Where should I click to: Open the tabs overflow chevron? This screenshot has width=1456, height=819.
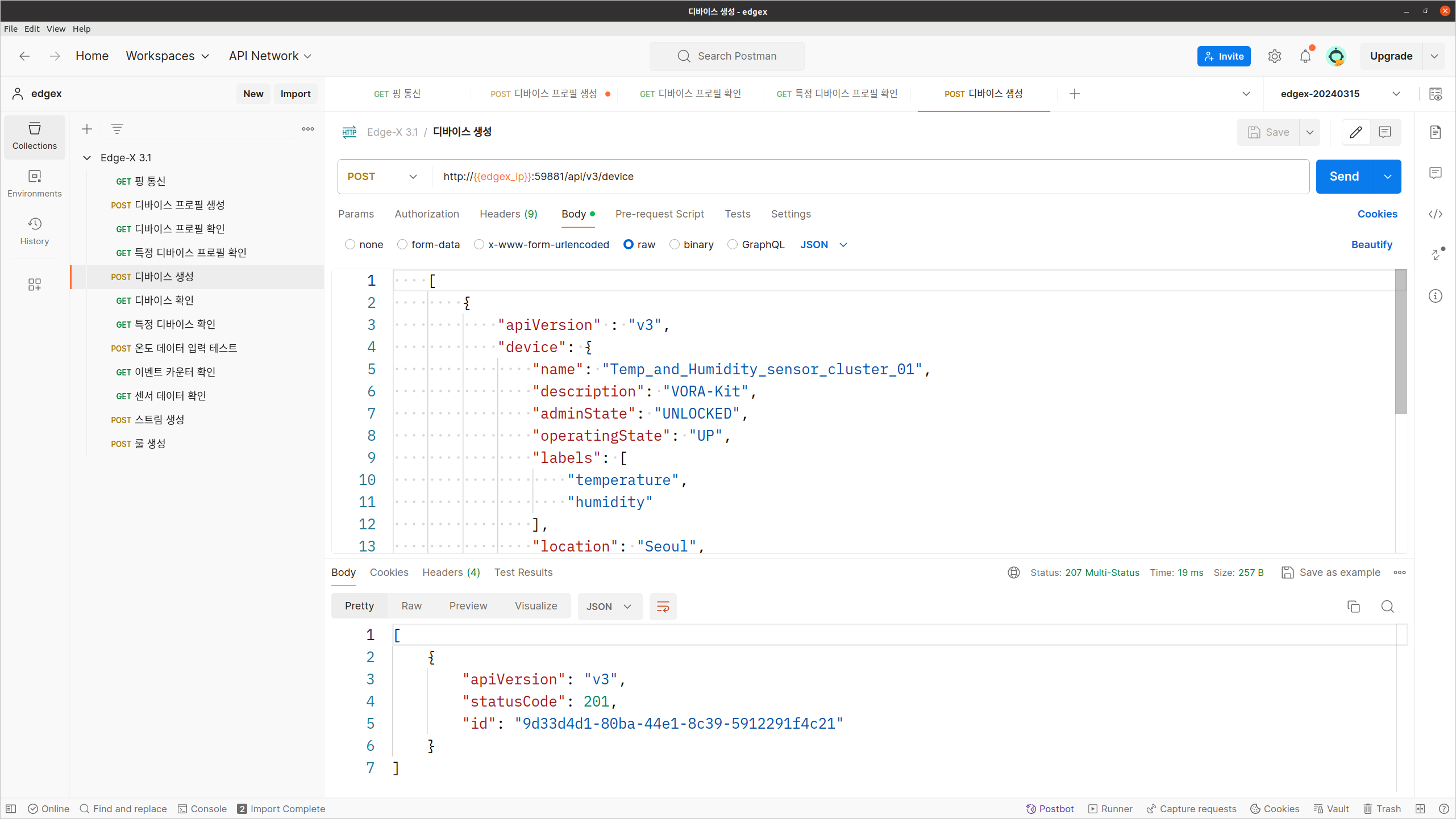point(1246,94)
